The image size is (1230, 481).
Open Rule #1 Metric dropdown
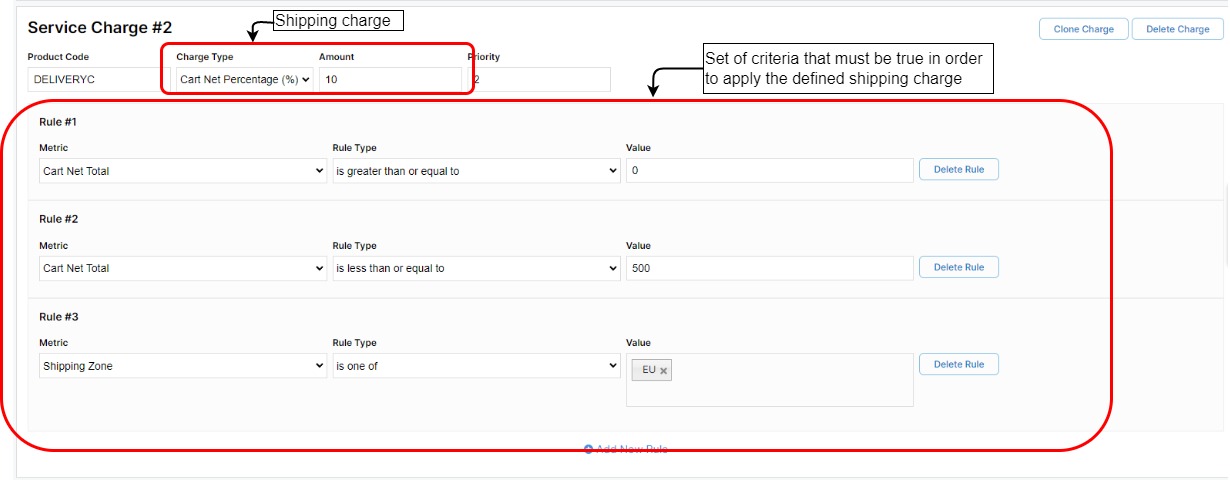(x=183, y=171)
